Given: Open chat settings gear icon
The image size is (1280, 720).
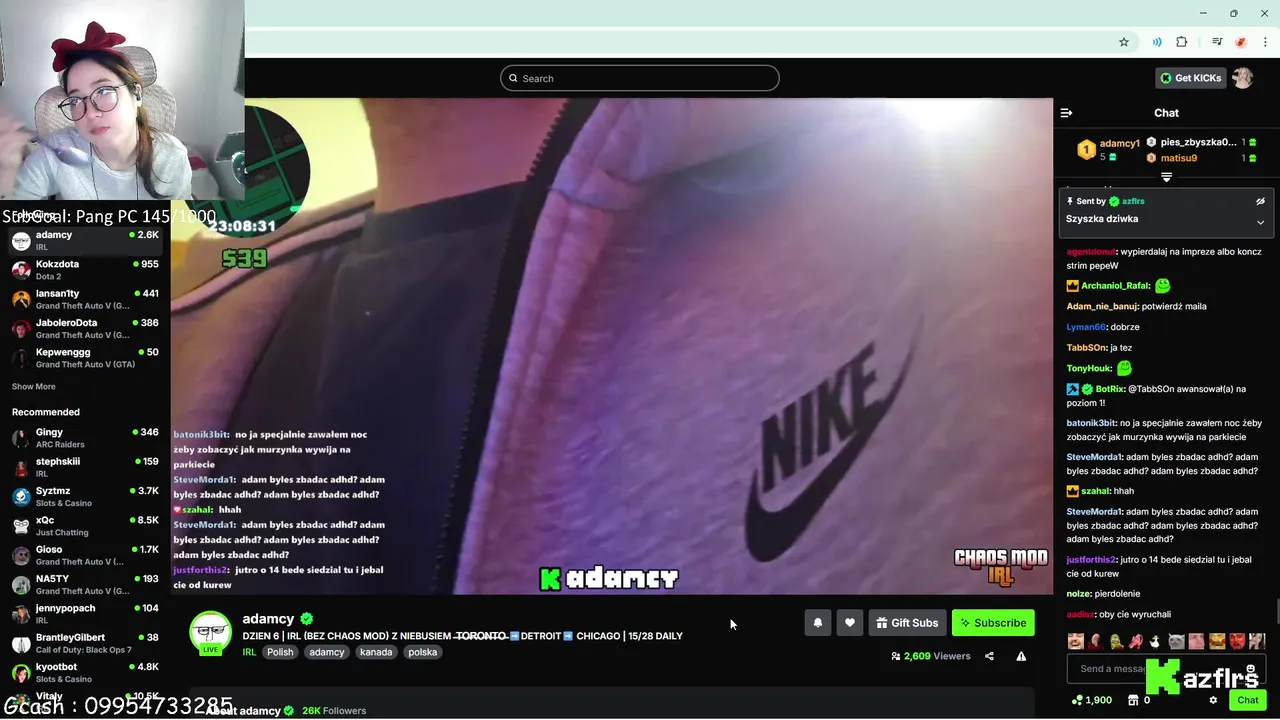Looking at the screenshot, I should 1213,700.
